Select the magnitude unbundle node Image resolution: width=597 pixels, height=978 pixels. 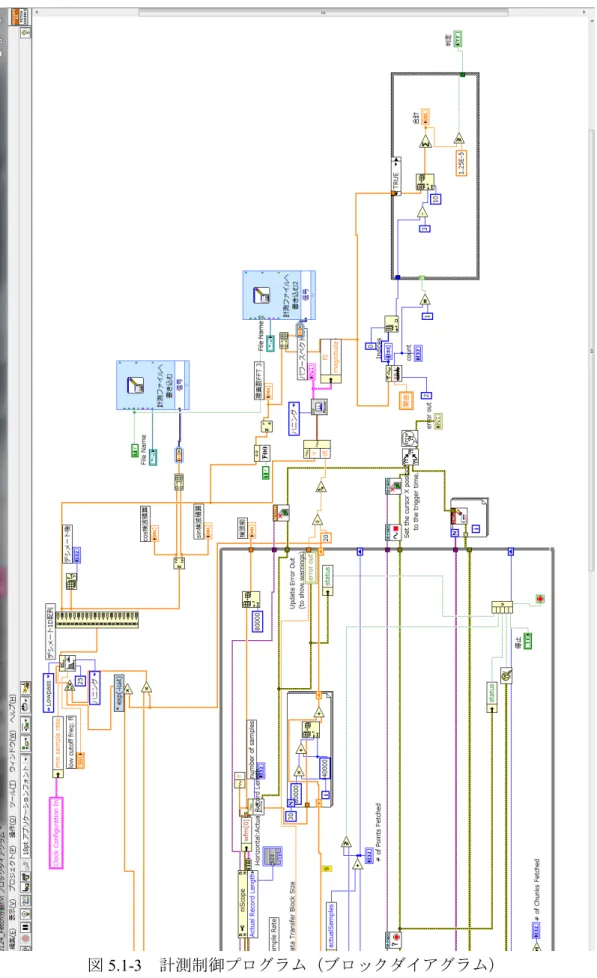click(331, 361)
